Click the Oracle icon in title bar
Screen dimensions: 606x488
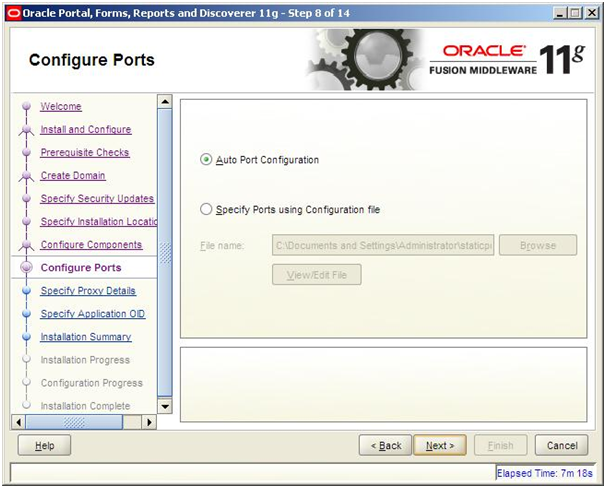12,12
